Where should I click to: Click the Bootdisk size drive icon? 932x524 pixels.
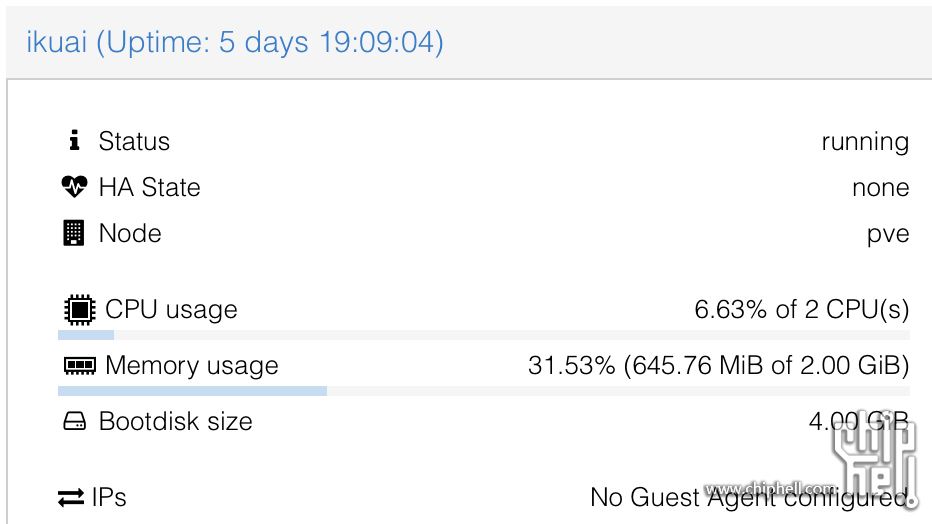[x=74, y=421]
